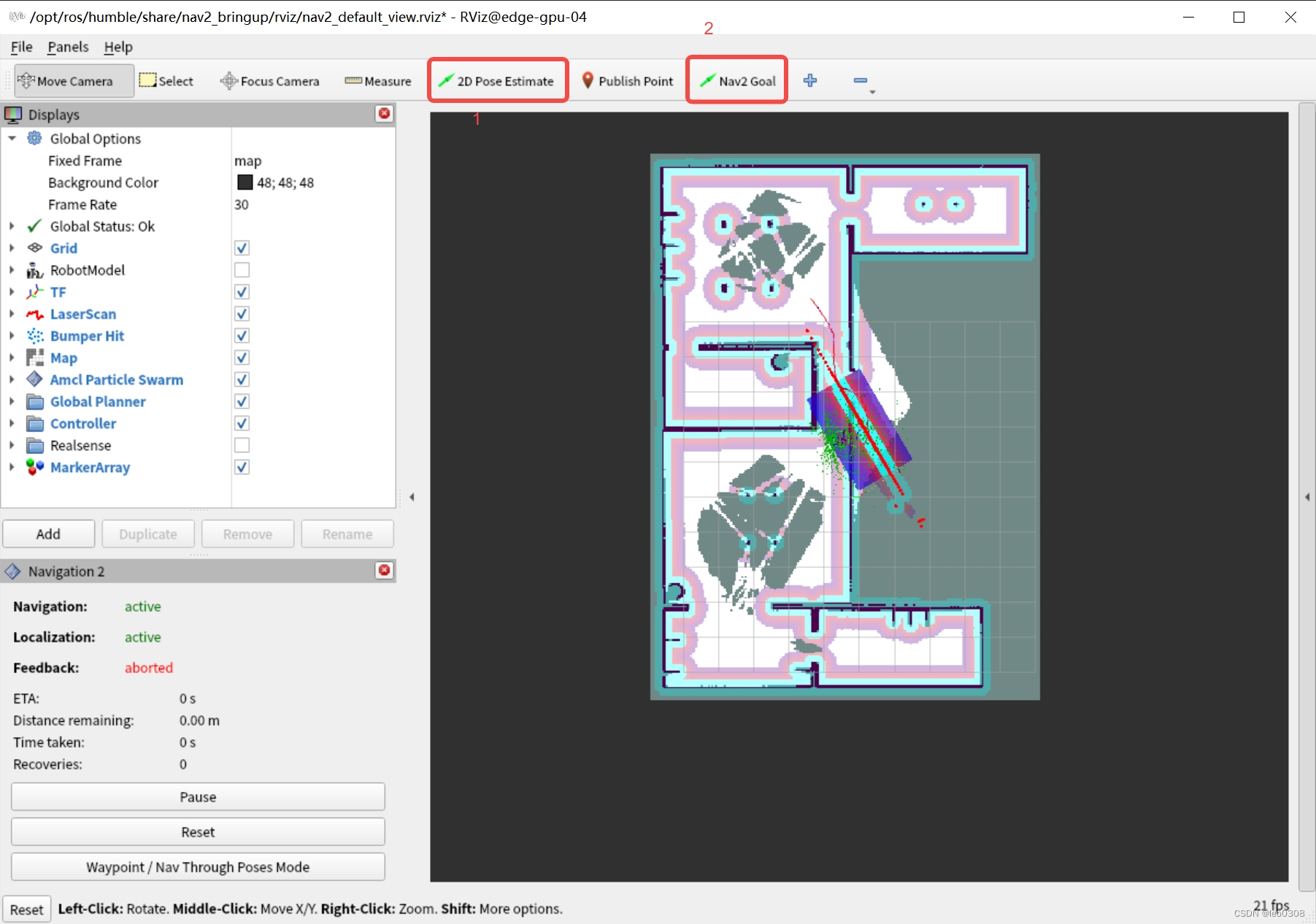Image resolution: width=1316 pixels, height=924 pixels.
Task: Expand the Global Planner display
Action: (12, 401)
